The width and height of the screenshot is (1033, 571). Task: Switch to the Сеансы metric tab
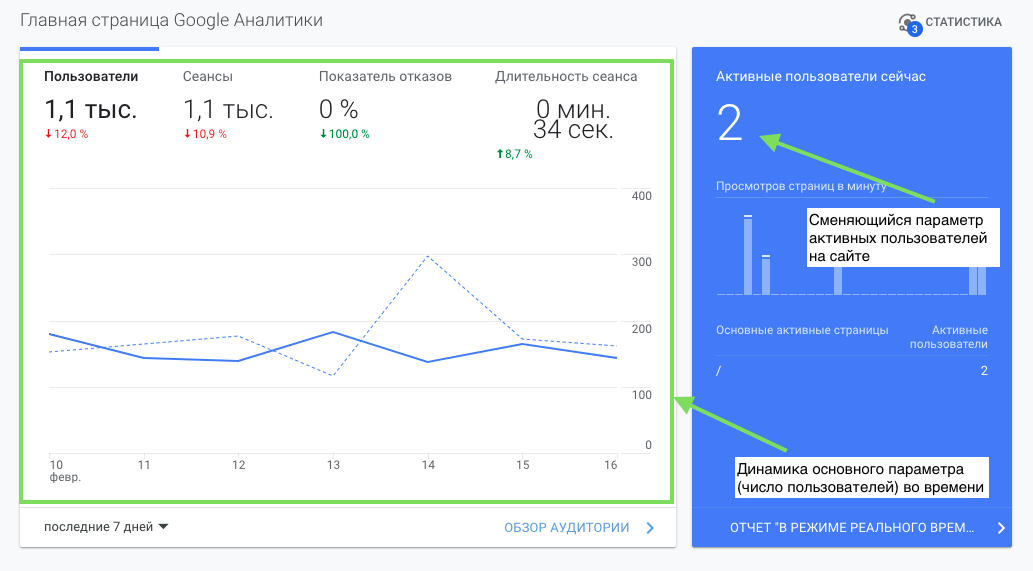coord(208,76)
